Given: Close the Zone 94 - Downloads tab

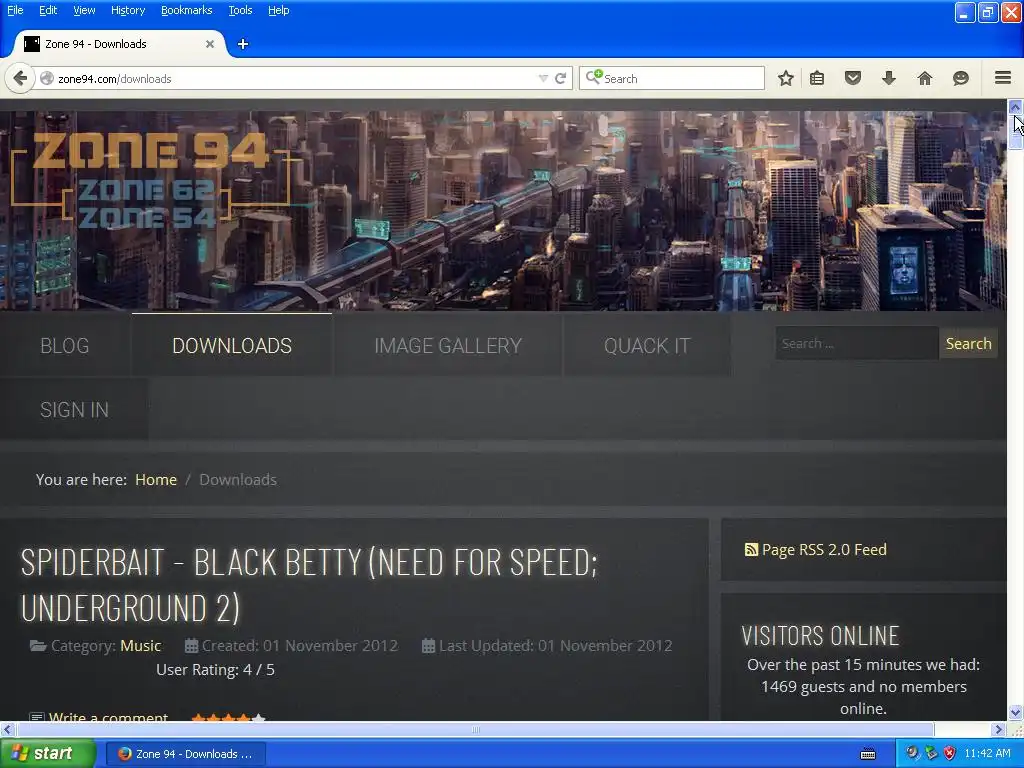Looking at the screenshot, I should point(210,44).
